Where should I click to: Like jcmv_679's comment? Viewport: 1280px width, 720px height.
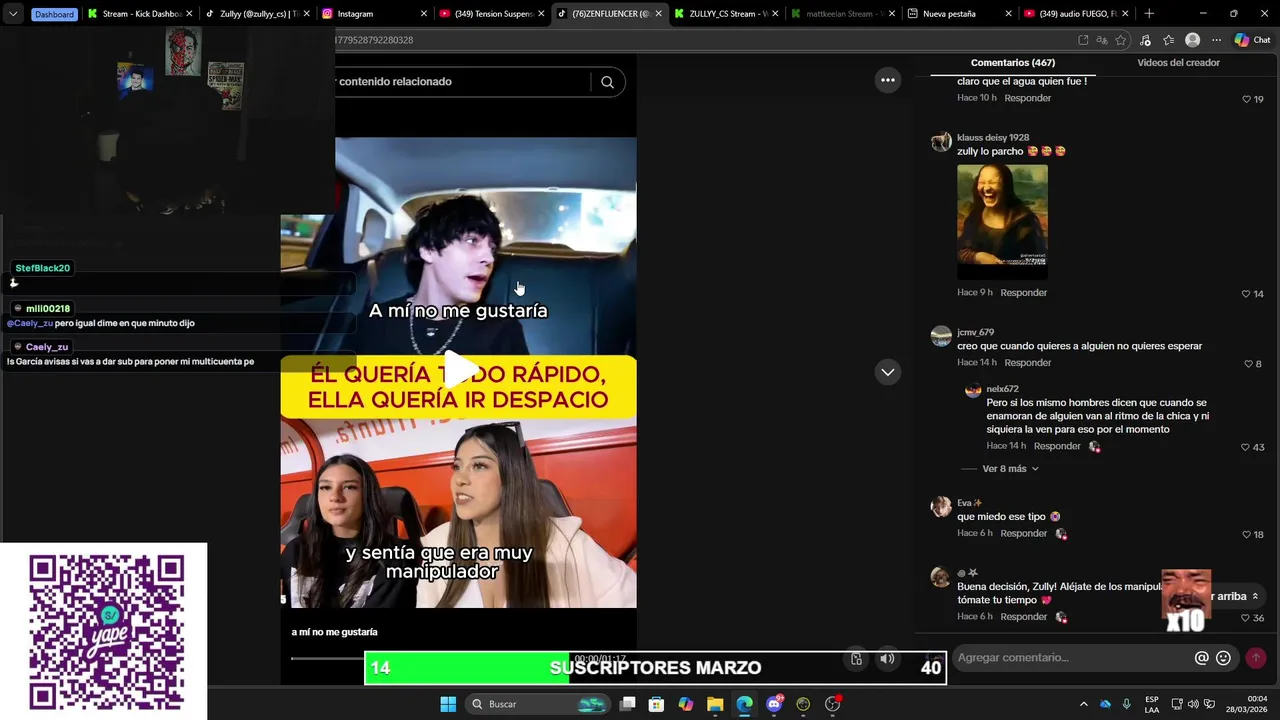pos(1248,364)
